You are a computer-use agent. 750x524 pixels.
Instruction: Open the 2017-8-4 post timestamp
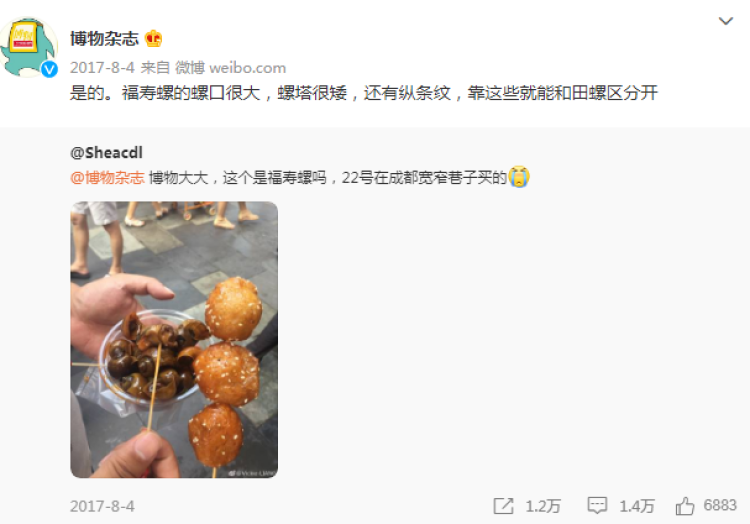(102, 67)
